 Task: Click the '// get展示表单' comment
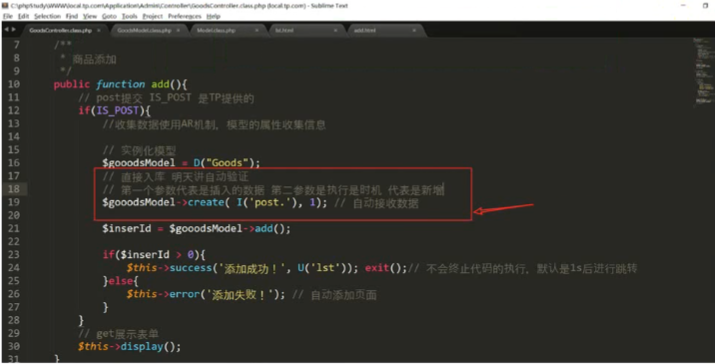[x=119, y=333]
